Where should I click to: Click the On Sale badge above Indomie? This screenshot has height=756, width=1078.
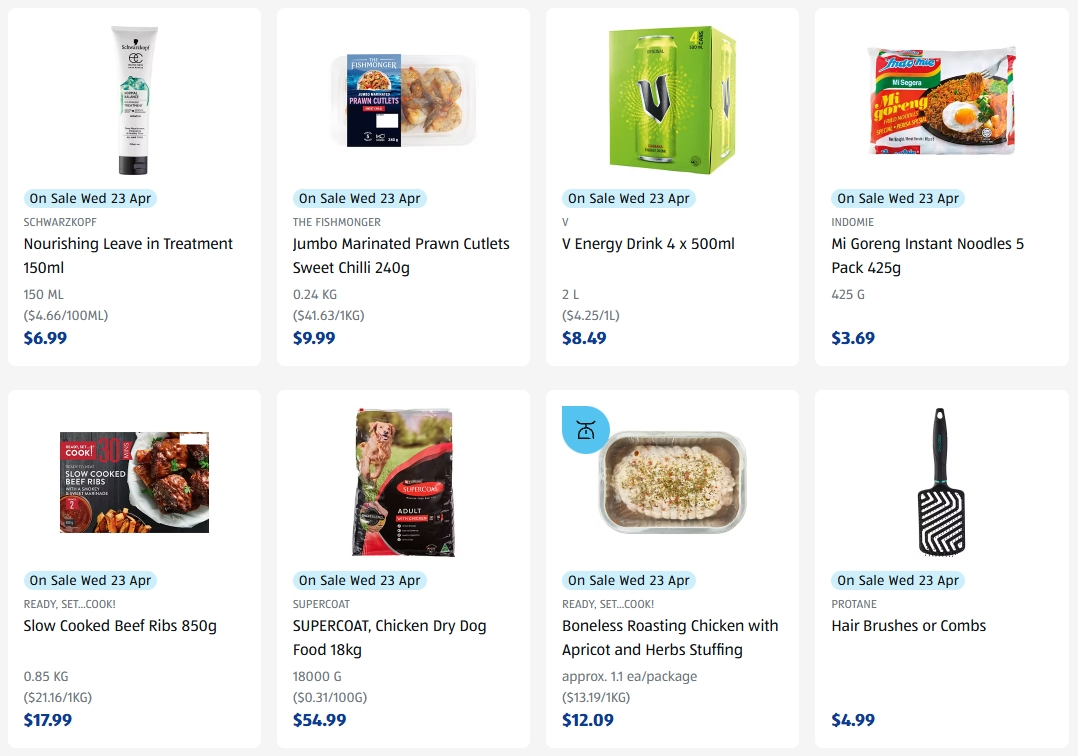897,199
